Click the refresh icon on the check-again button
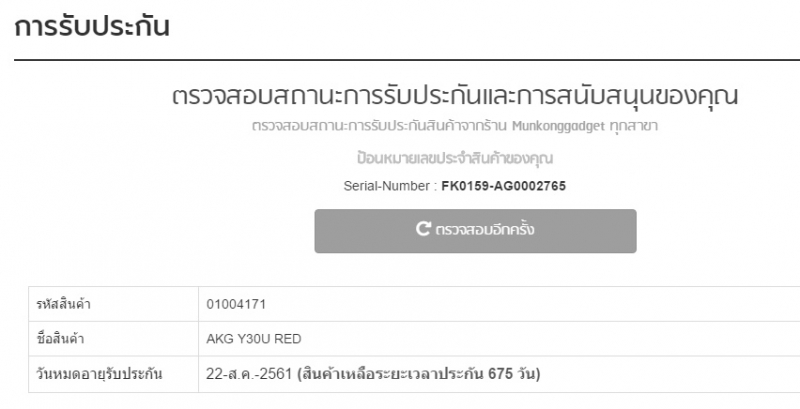This screenshot has width=800, height=409. 424,230
